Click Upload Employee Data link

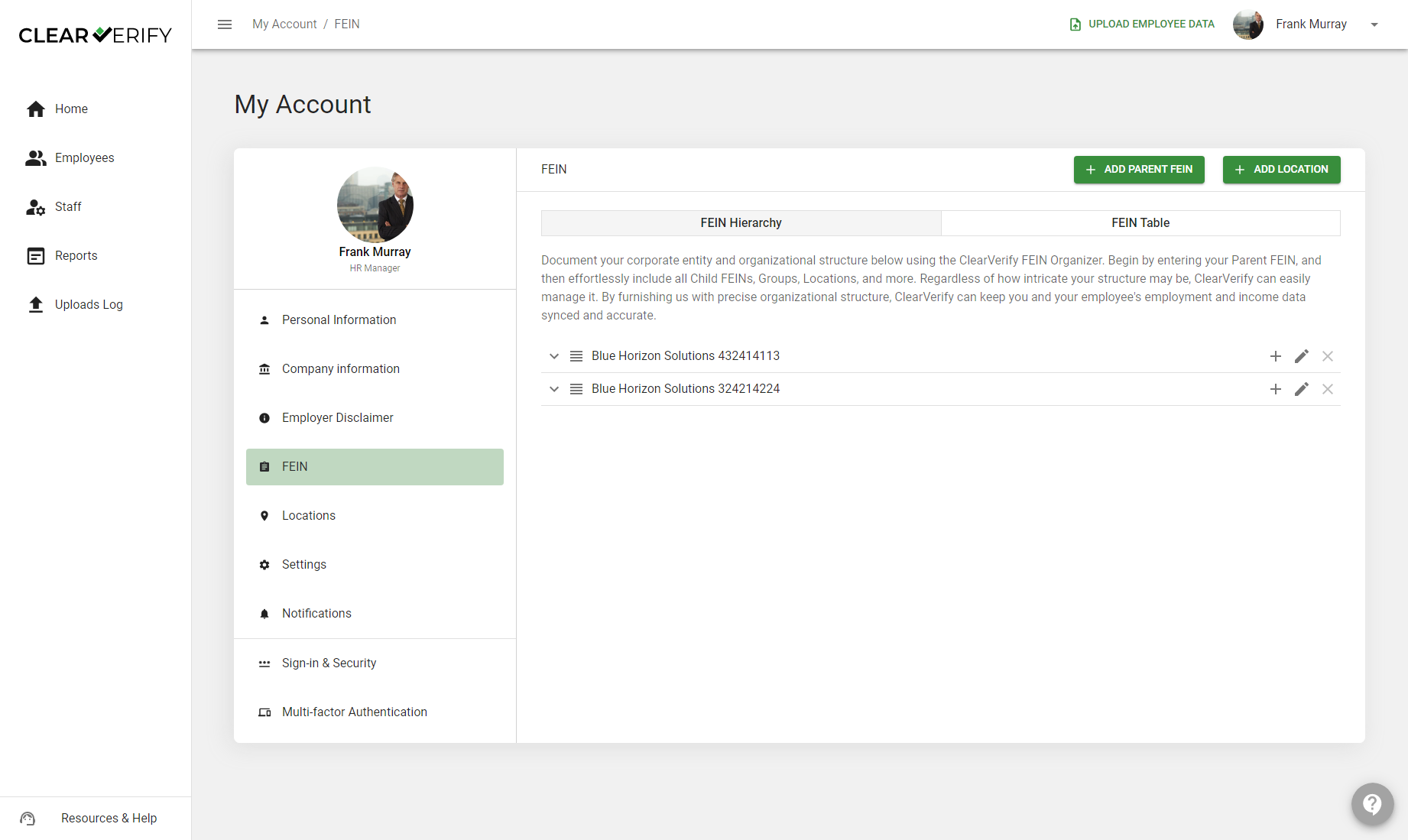pyautogui.click(x=1142, y=24)
